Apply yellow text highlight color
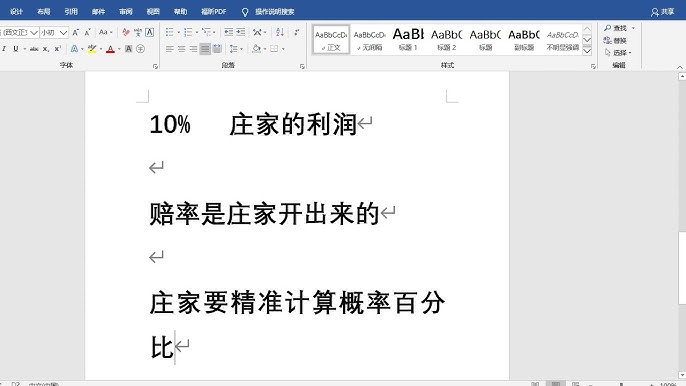 coord(92,49)
